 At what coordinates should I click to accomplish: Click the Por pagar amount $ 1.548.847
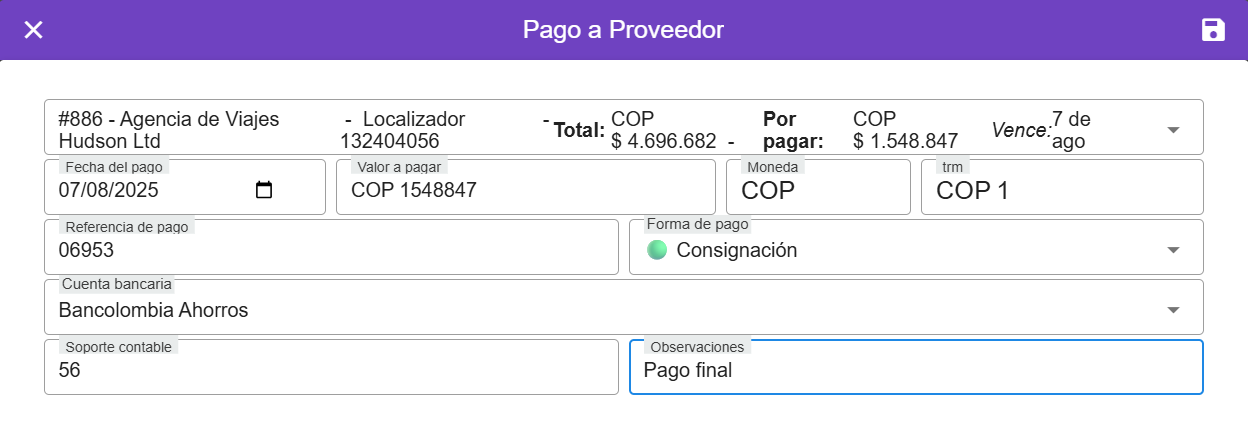tap(905, 141)
